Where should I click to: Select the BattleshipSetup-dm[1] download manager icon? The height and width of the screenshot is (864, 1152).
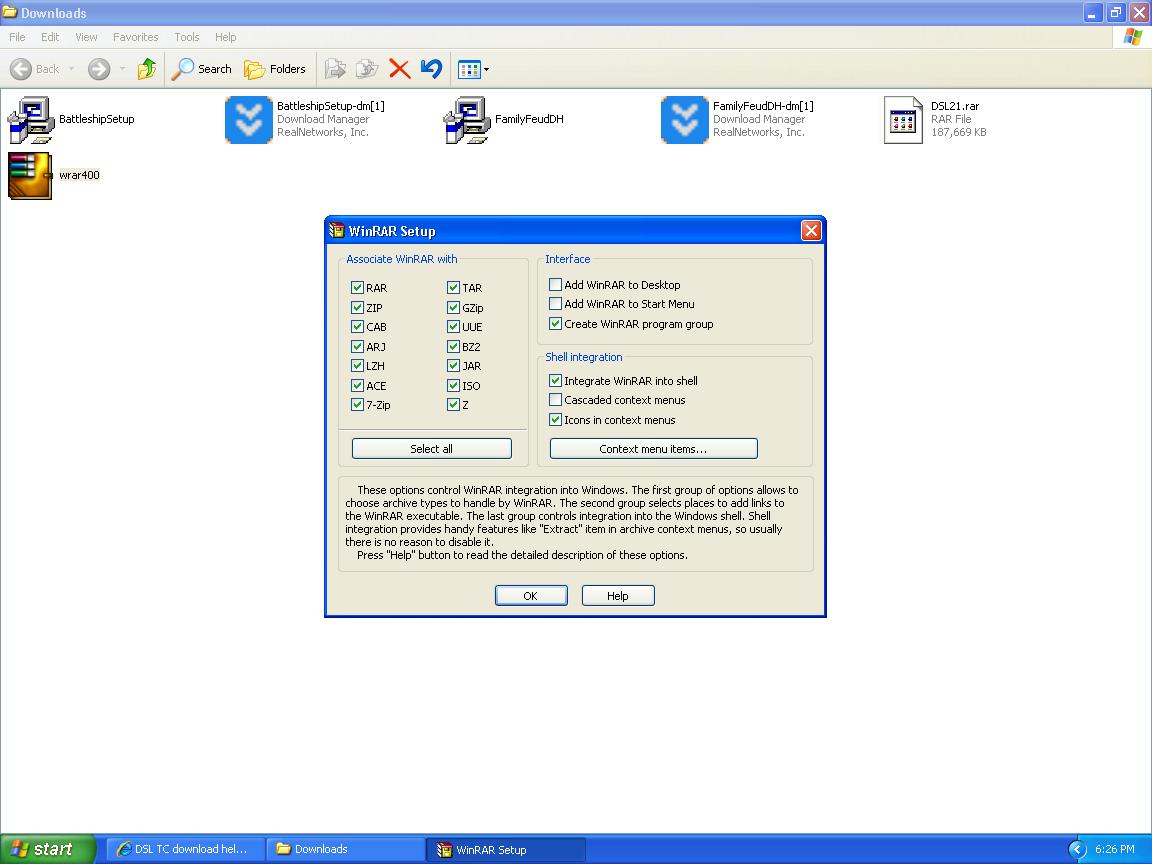pos(248,120)
